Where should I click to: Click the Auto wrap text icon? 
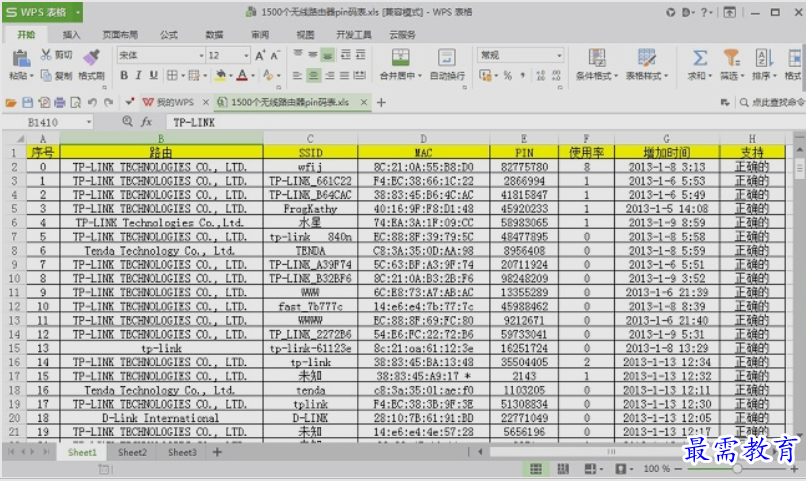tap(447, 58)
